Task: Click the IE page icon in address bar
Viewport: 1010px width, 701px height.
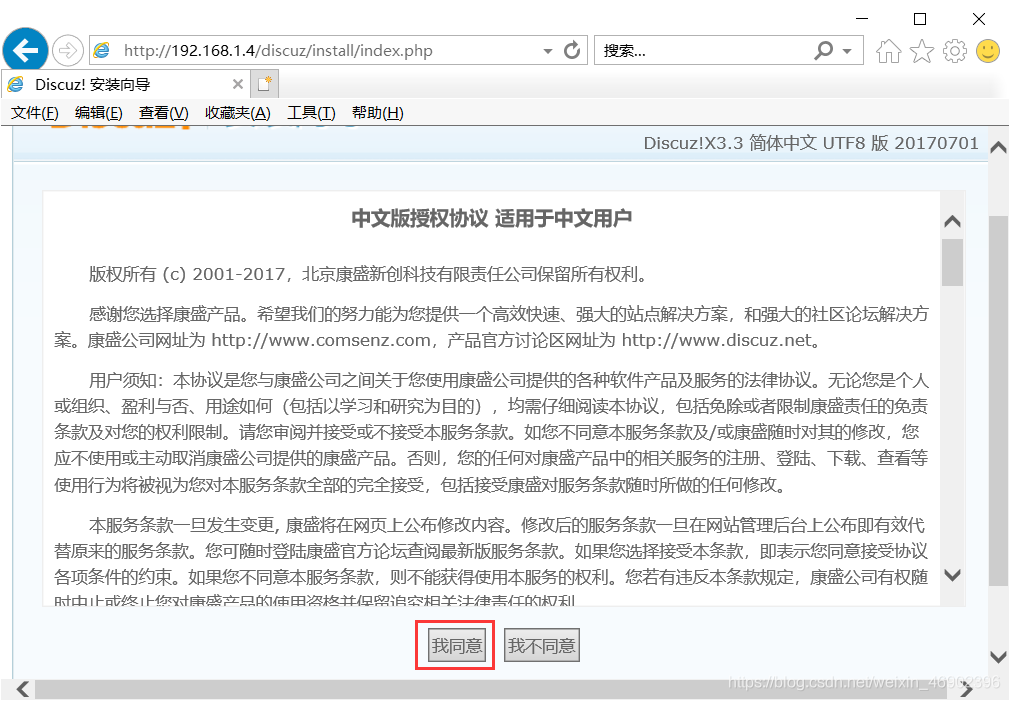Action: (102, 50)
